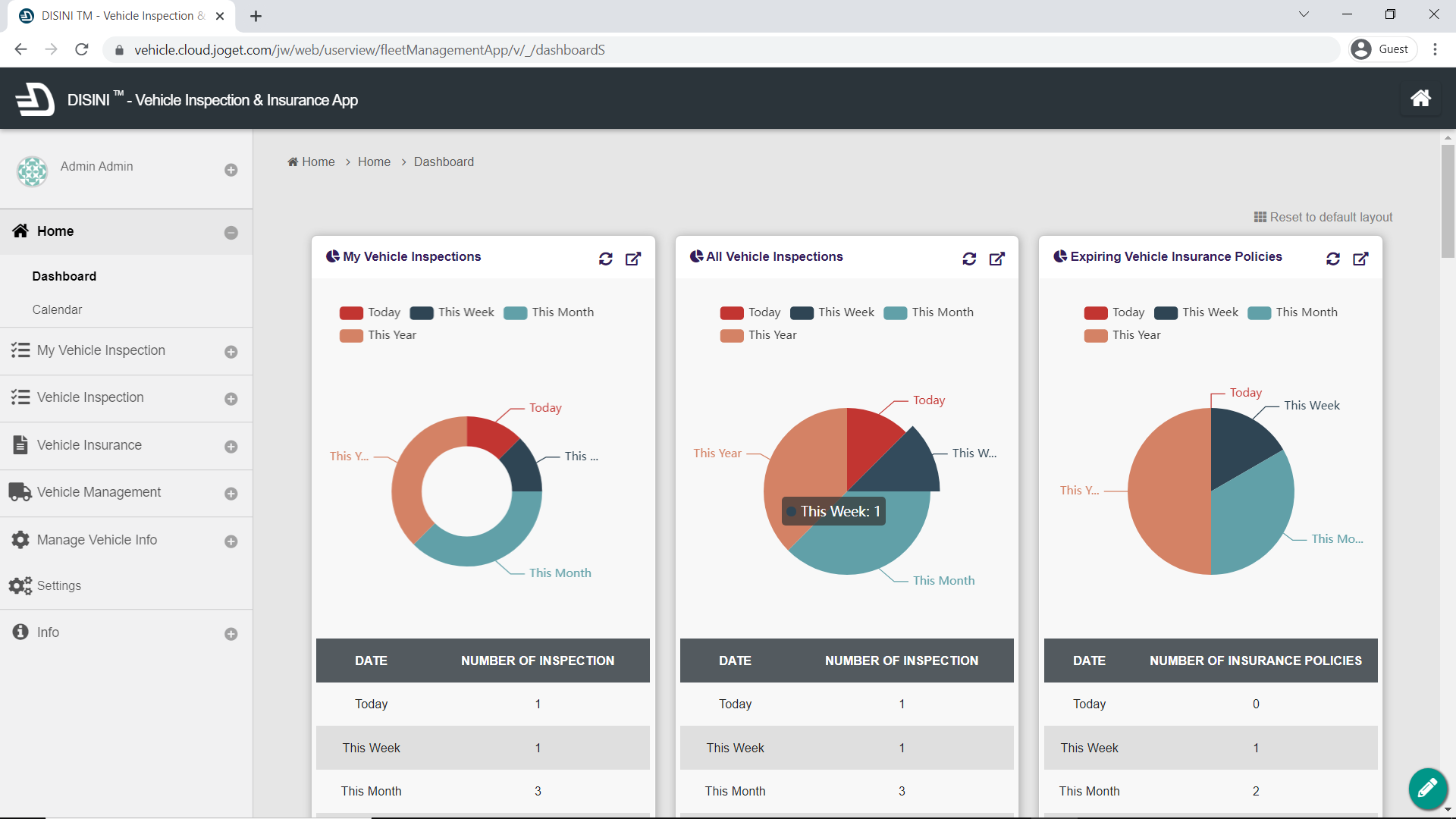Click the second Home breadcrumb link
The image size is (1456, 819).
(374, 162)
